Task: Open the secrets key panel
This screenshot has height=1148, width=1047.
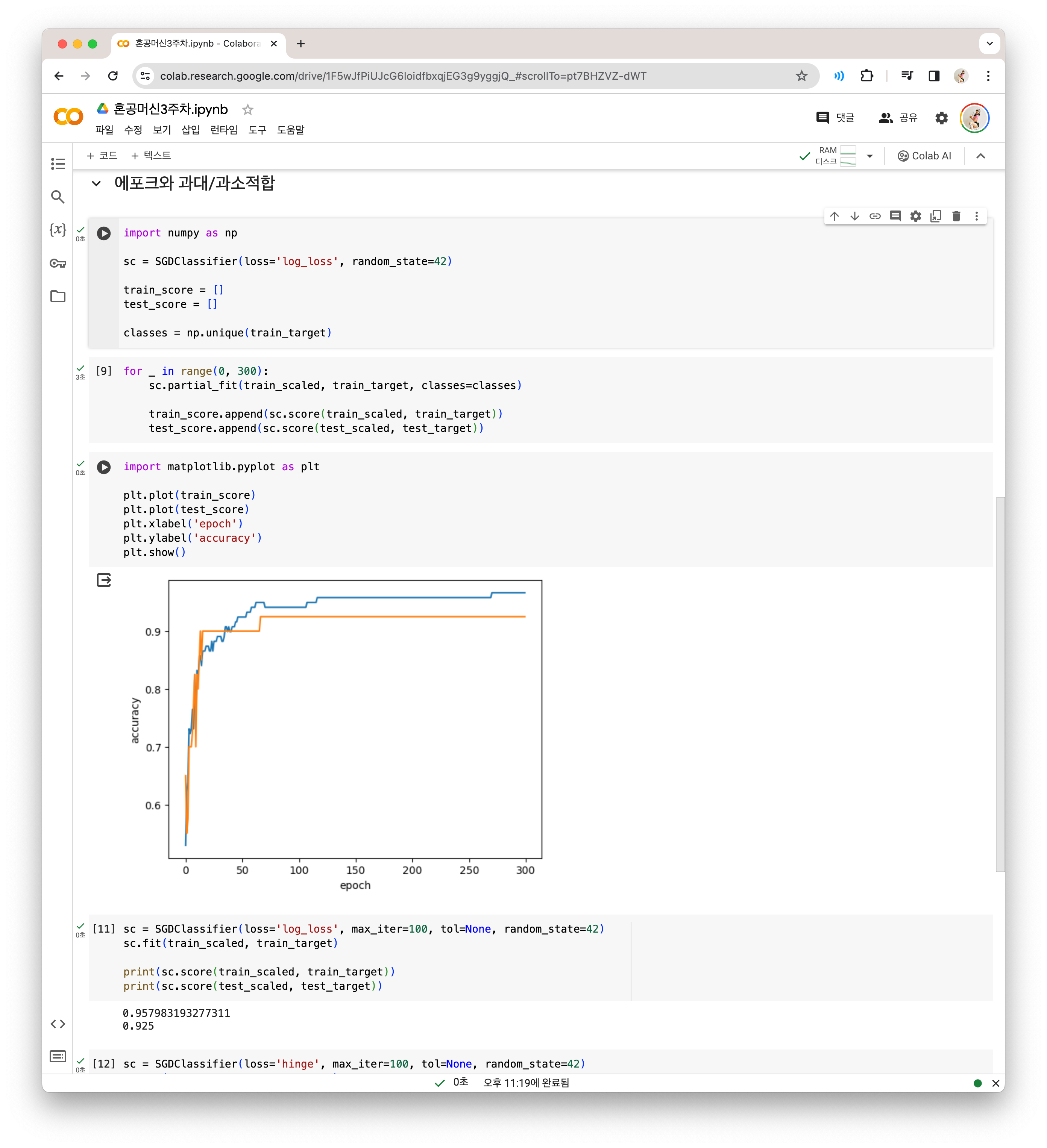Action: pos(58,263)
